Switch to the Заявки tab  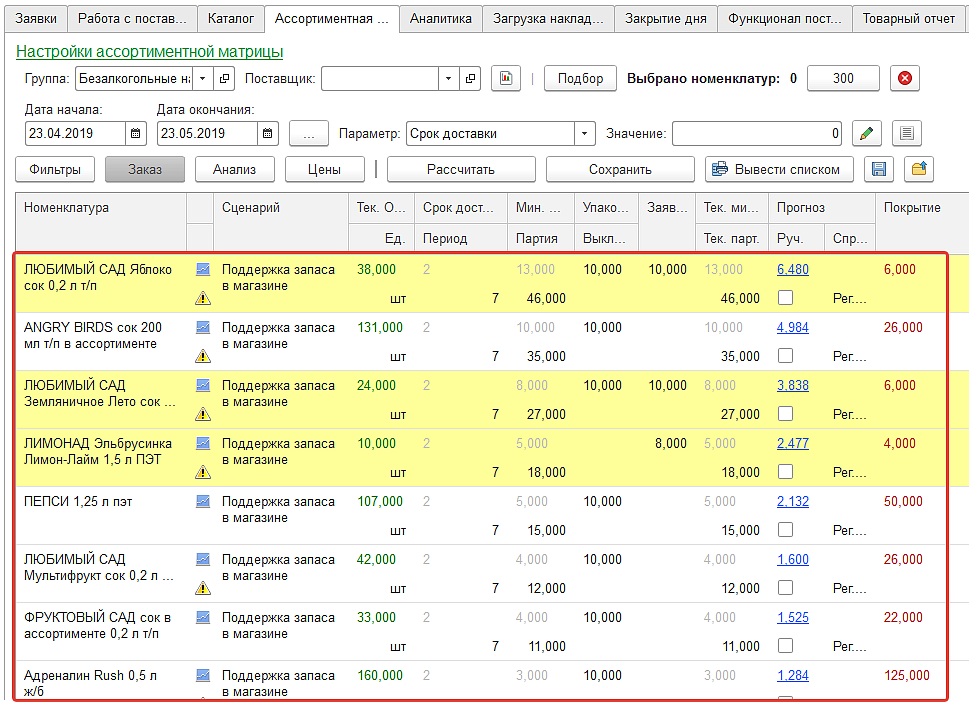(36, 19)
